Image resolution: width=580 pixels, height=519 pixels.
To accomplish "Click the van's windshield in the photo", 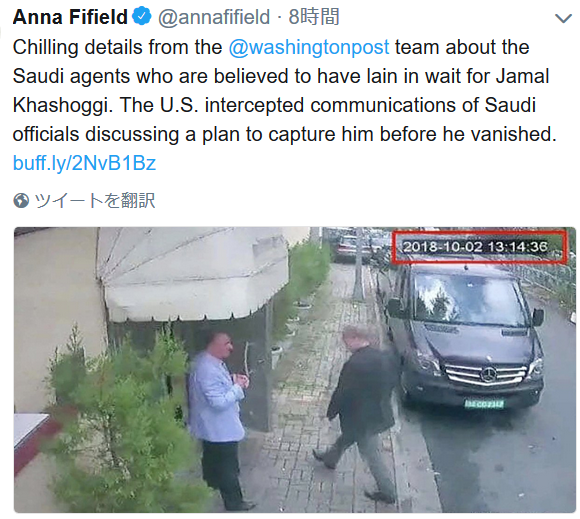I will (x=467, y=300).
